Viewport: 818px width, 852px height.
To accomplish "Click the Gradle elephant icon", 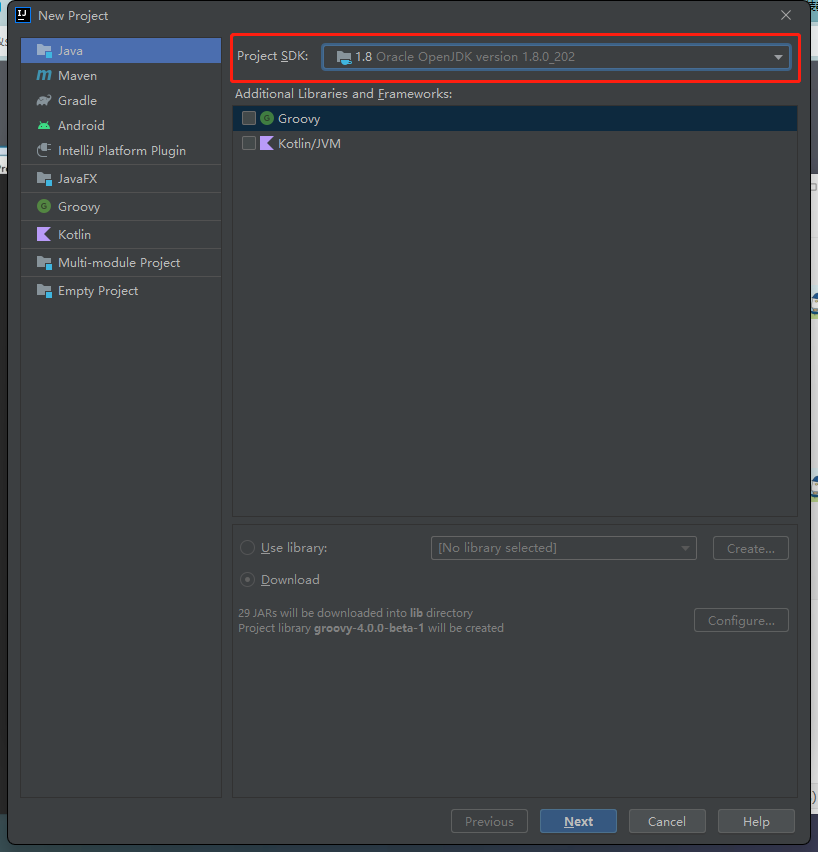I will click(x=44, y=101).
